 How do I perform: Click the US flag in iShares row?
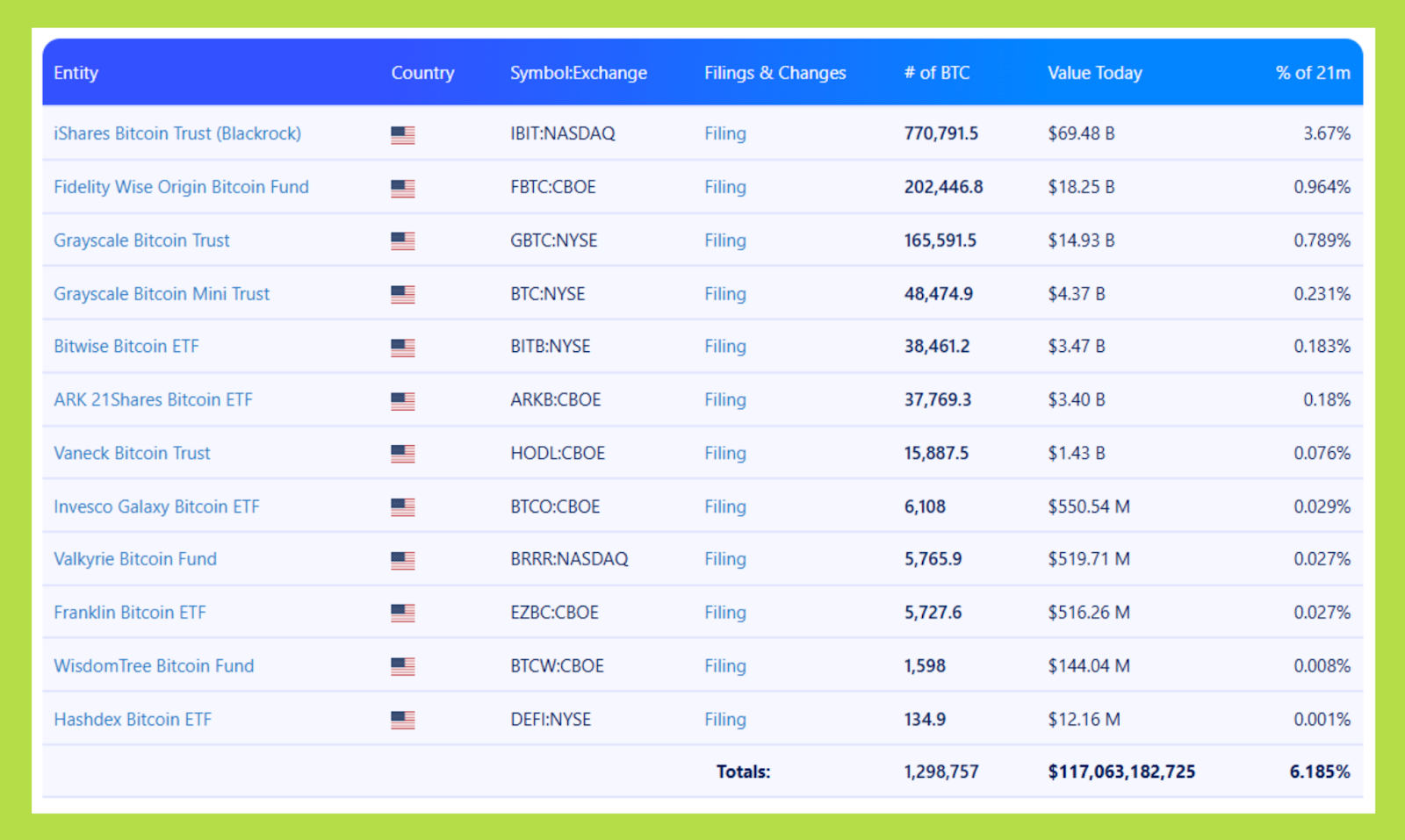402,134
